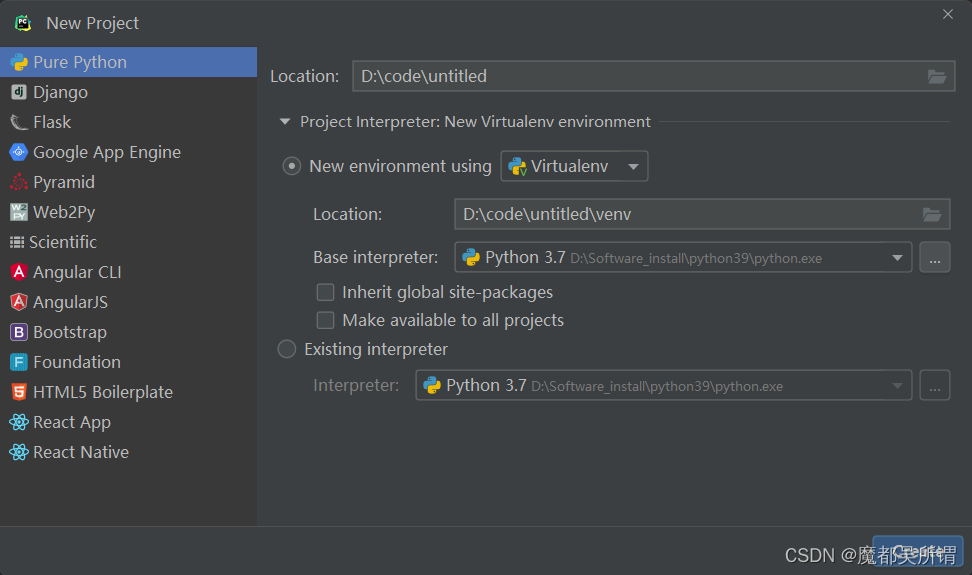
Task: Click the Foundation F icon
Action: pos(19,362)
